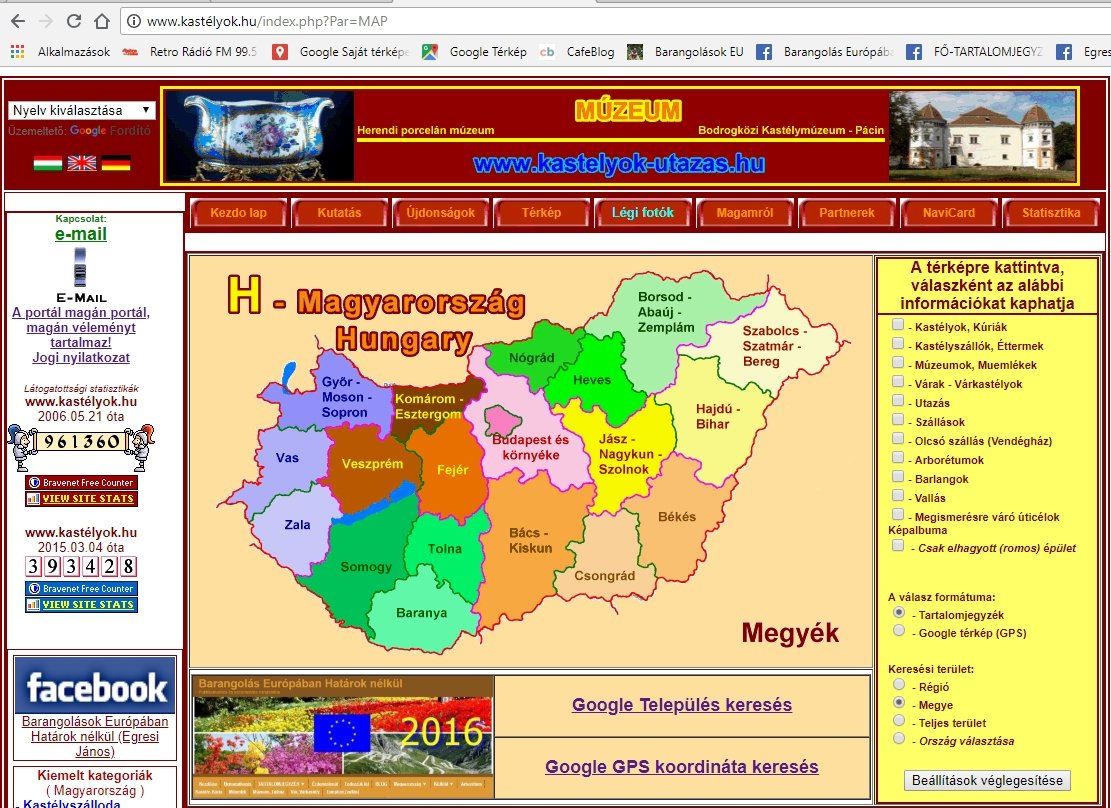Open the Térkép menu tab

point(541,213)
